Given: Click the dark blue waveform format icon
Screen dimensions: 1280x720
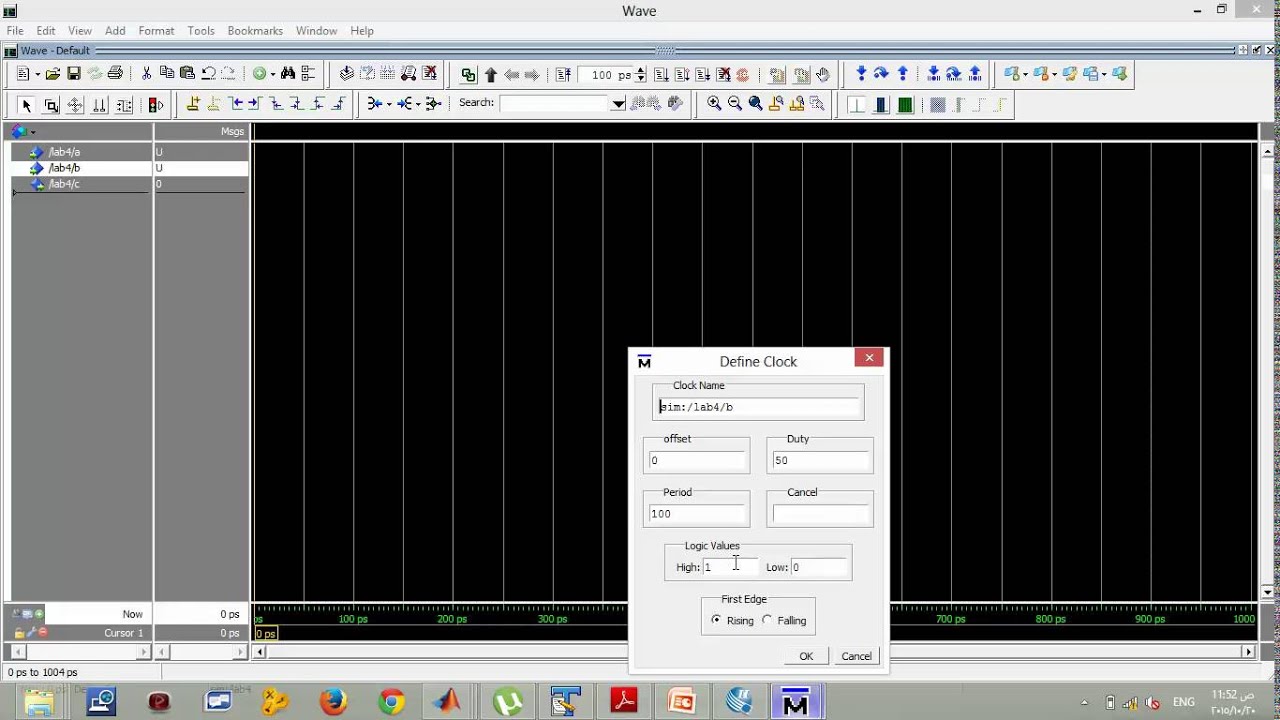Looking at the screenshot, I should (881, 105).
